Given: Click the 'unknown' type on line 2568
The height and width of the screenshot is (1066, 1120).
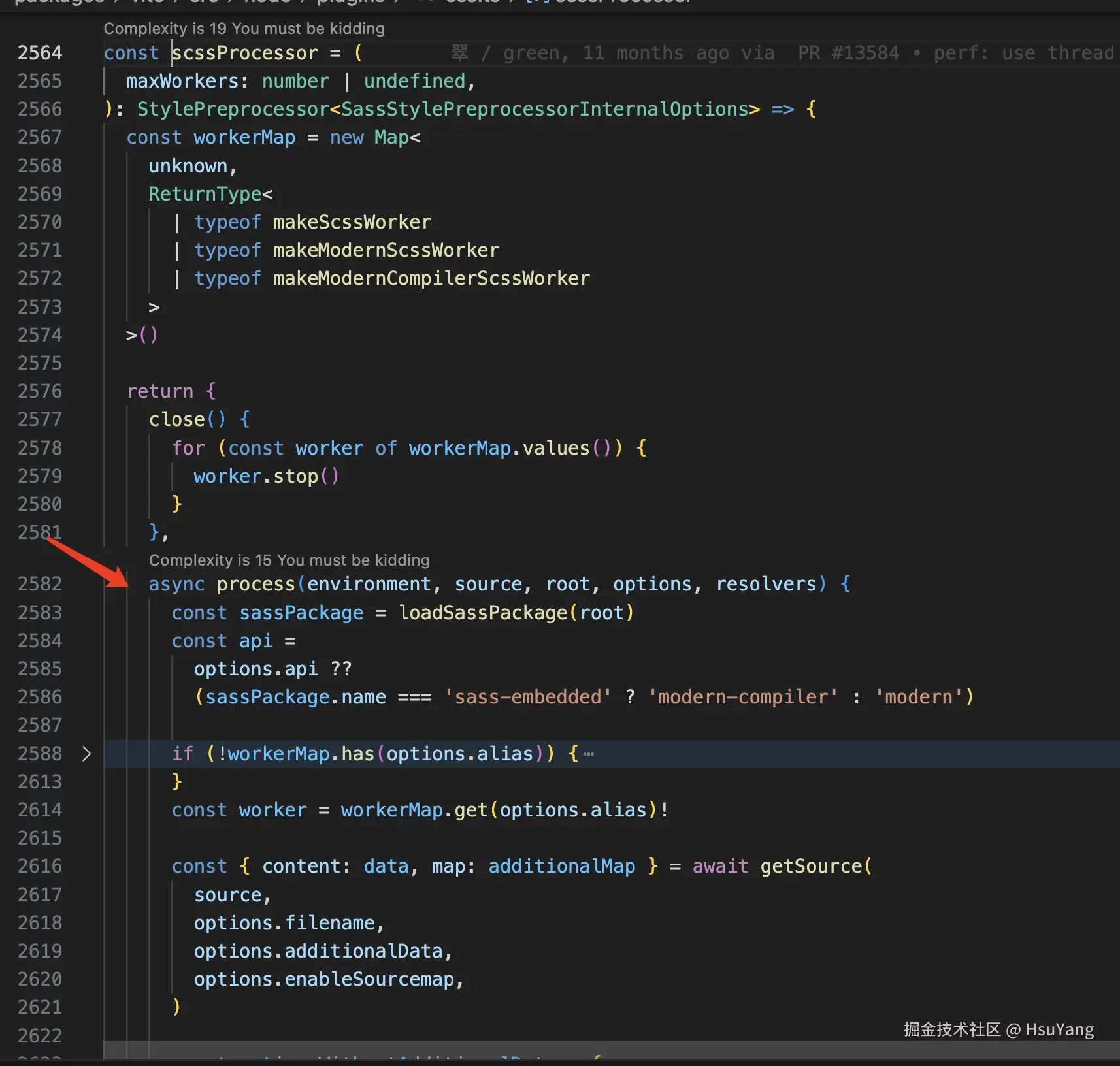Looking at the screenshot, I should point(188,166).
